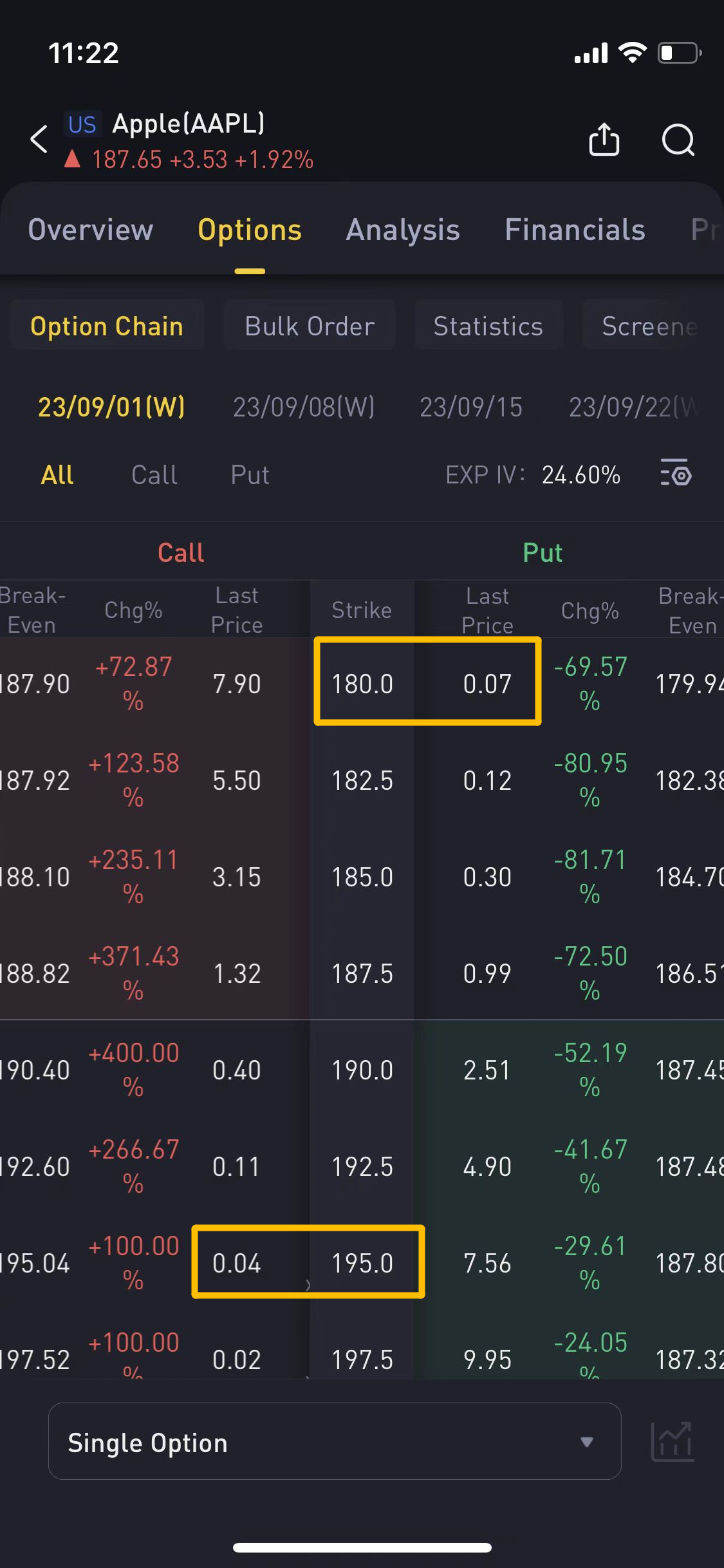
Task: Switch to the Overview tab
Action: coord(91,230)
